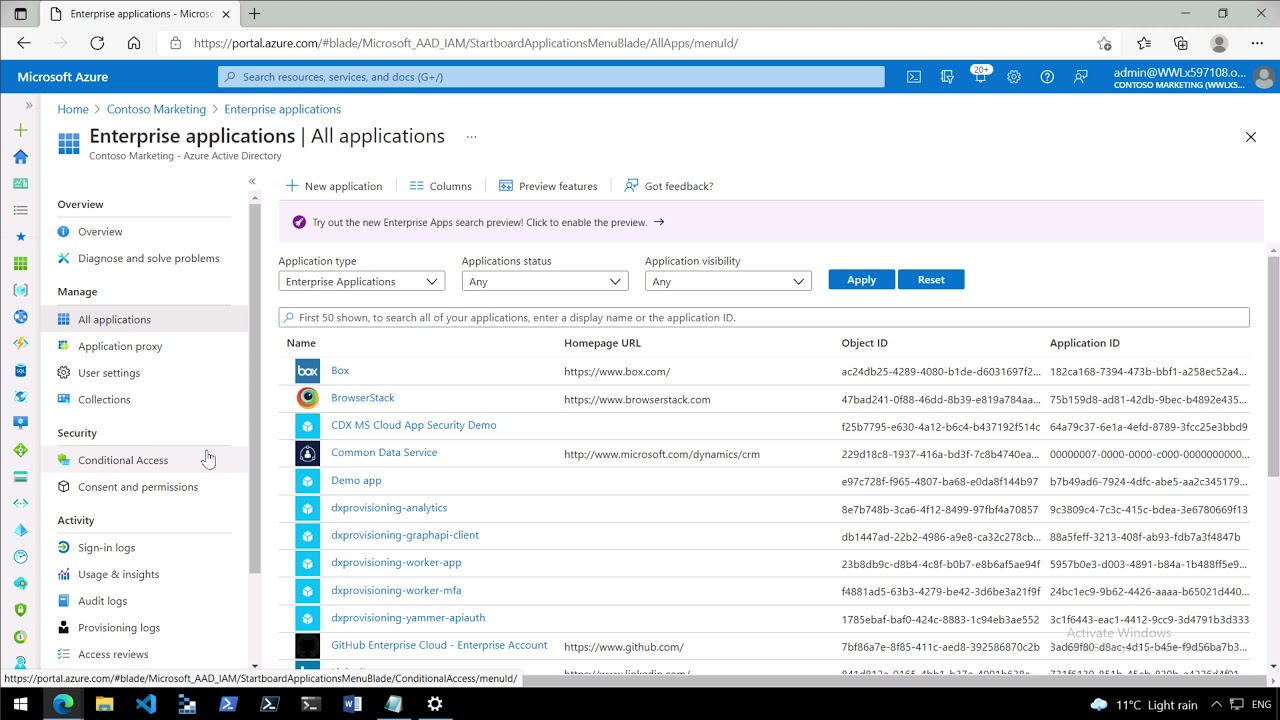Click the GitHub Enterprise Cloud app icon
This screenshot has width=1280, height=720.
(307, 646)
